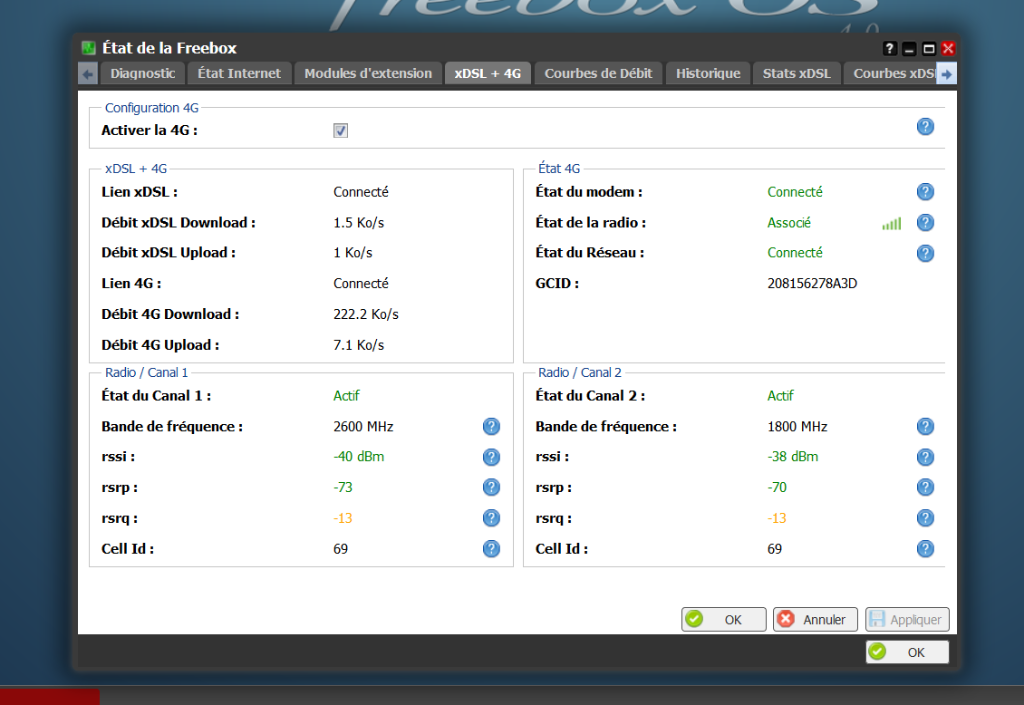
Task: Click the -40 dBm rssi value
Action: click(359, 457)
